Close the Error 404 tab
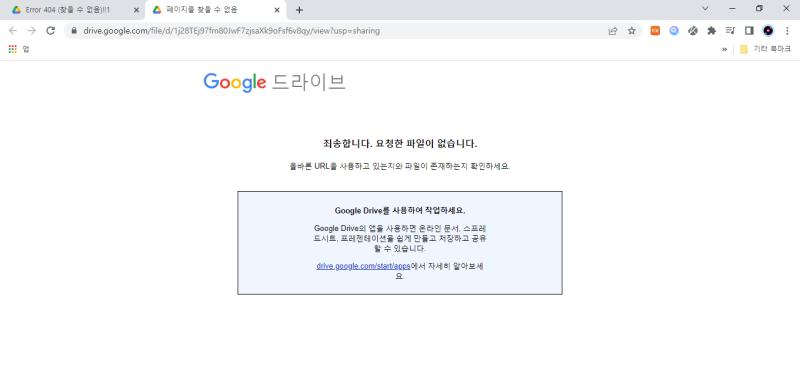This screenshot has width=800, height=375. pos(136,10)
